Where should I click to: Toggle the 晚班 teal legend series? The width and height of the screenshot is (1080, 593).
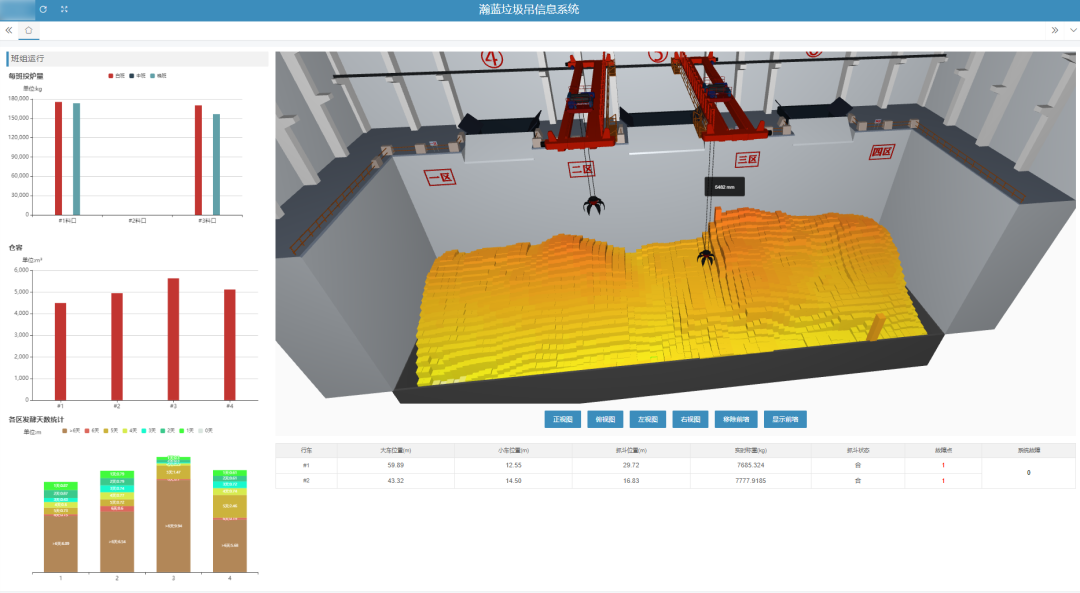[159, 76]
